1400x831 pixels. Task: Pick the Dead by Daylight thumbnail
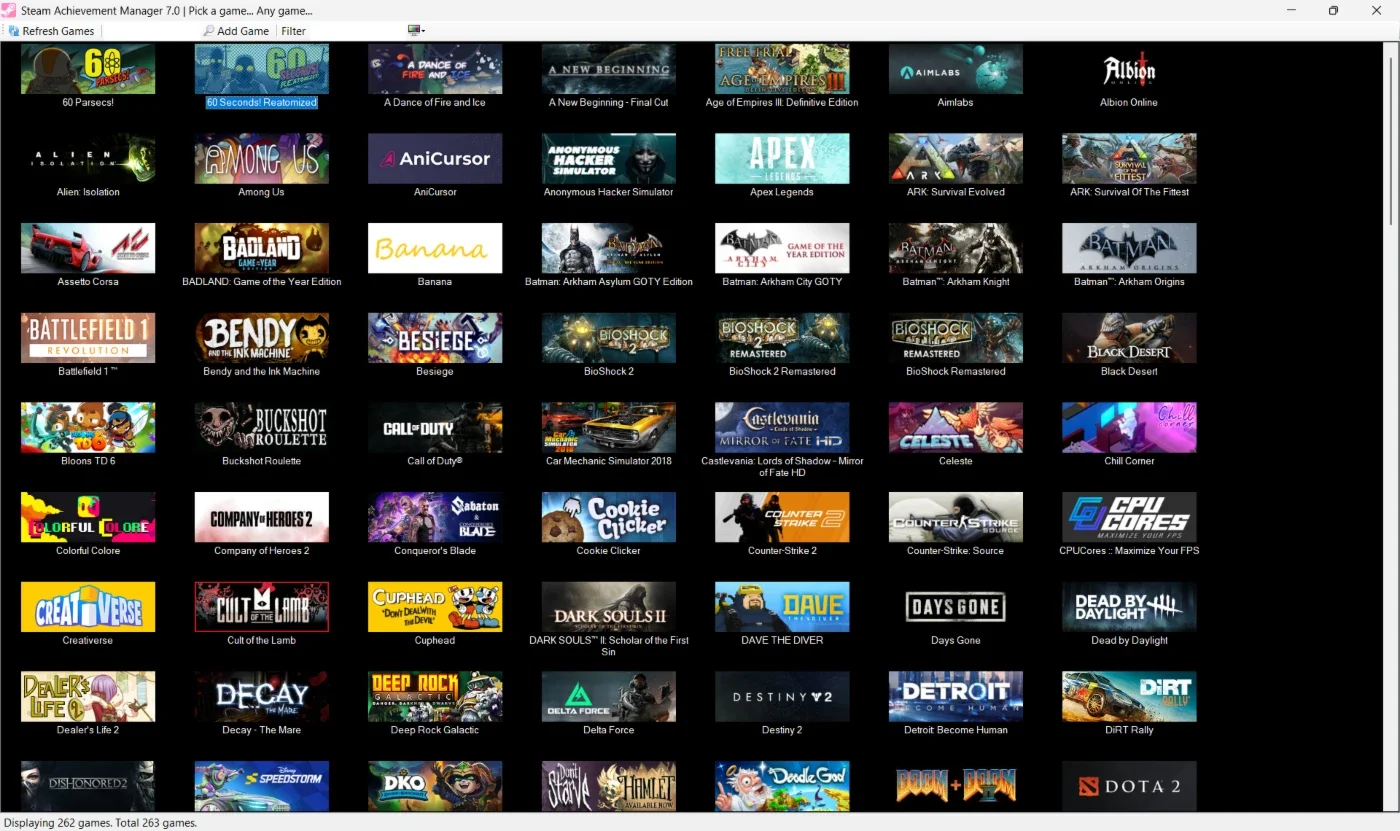coord(1129,607)
